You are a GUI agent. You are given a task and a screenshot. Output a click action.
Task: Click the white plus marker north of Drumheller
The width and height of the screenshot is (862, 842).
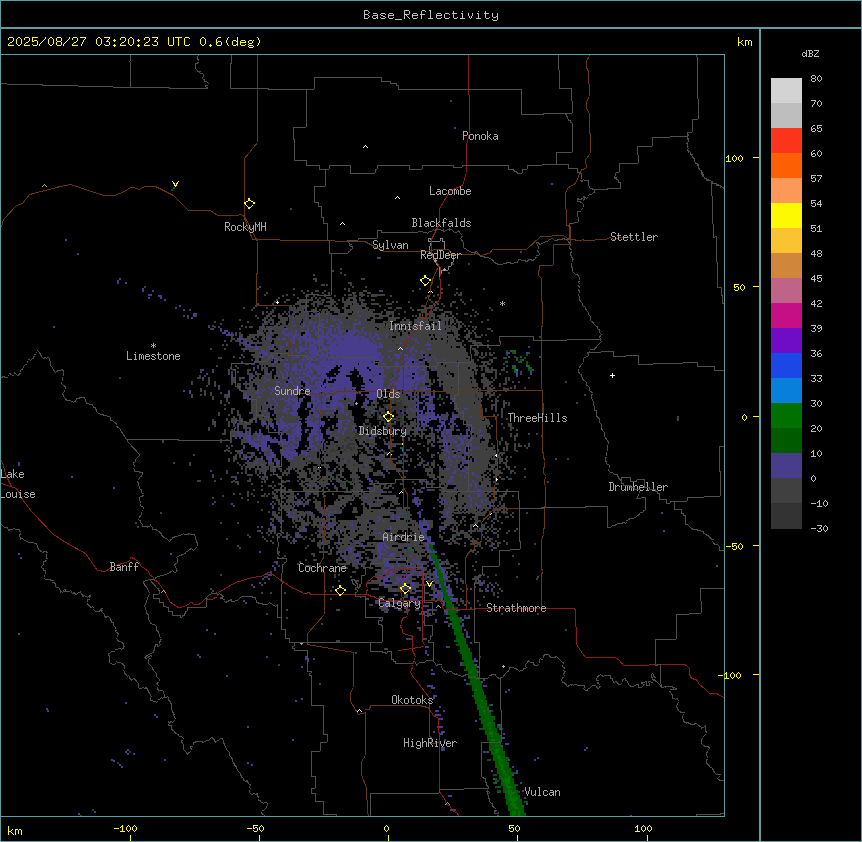(612, 375)
